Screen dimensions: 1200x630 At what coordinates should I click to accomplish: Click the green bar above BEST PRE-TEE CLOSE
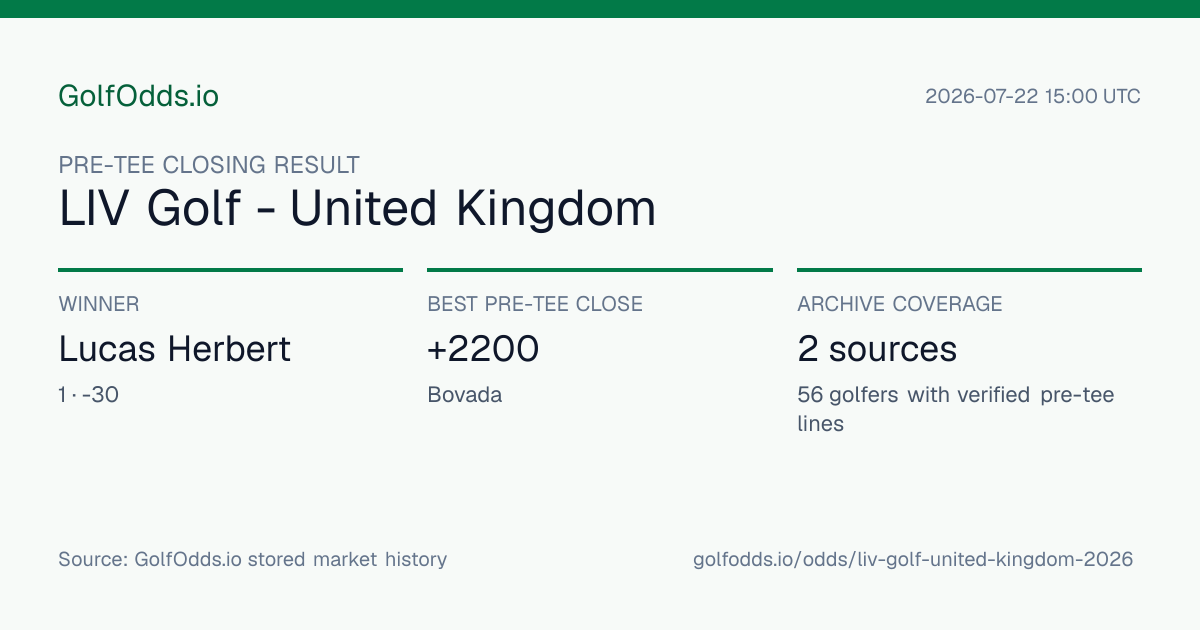pyautogui.click(x=600, y=270)
